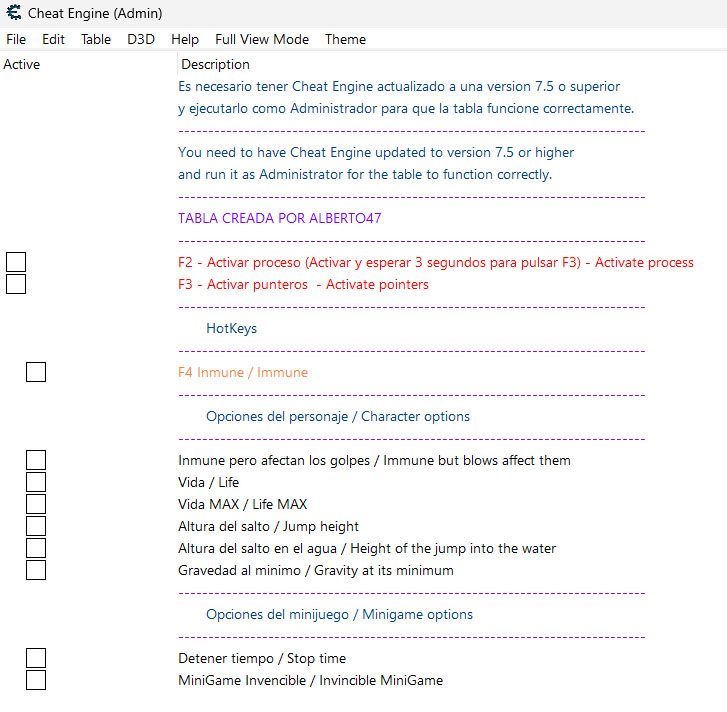The width and height of the screenshot is (727, 712).
Task: Enable Altura del salto / Jump height checkbox
Action: click(36, 526)
